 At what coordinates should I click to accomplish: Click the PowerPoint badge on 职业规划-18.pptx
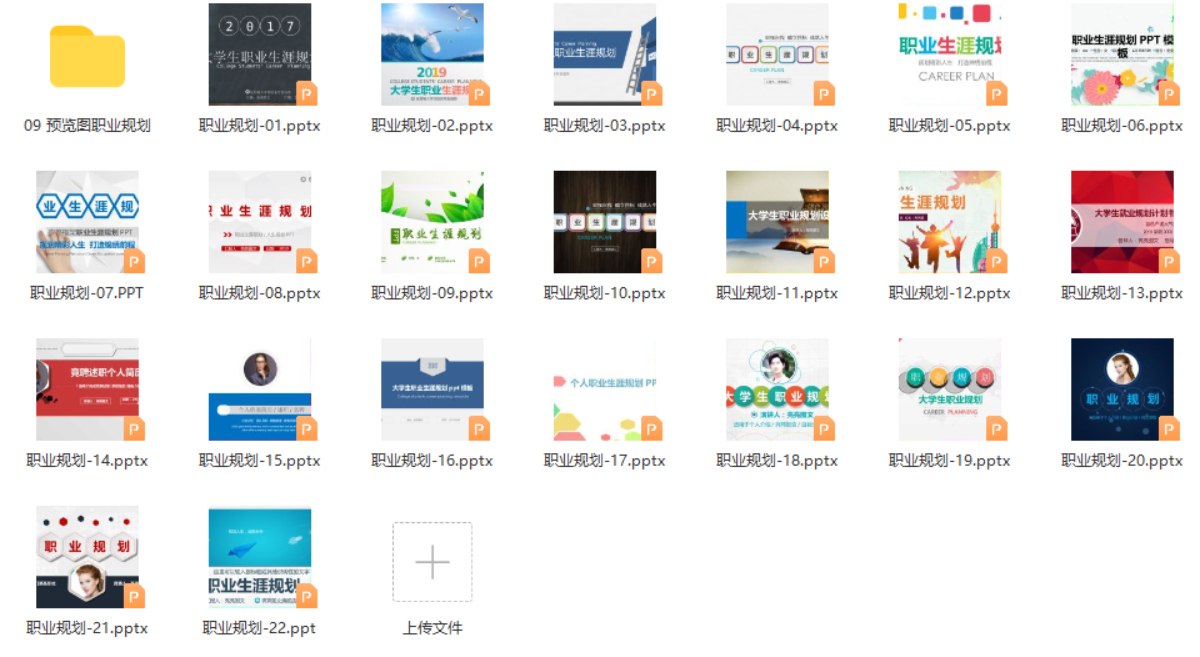(826, 428)
